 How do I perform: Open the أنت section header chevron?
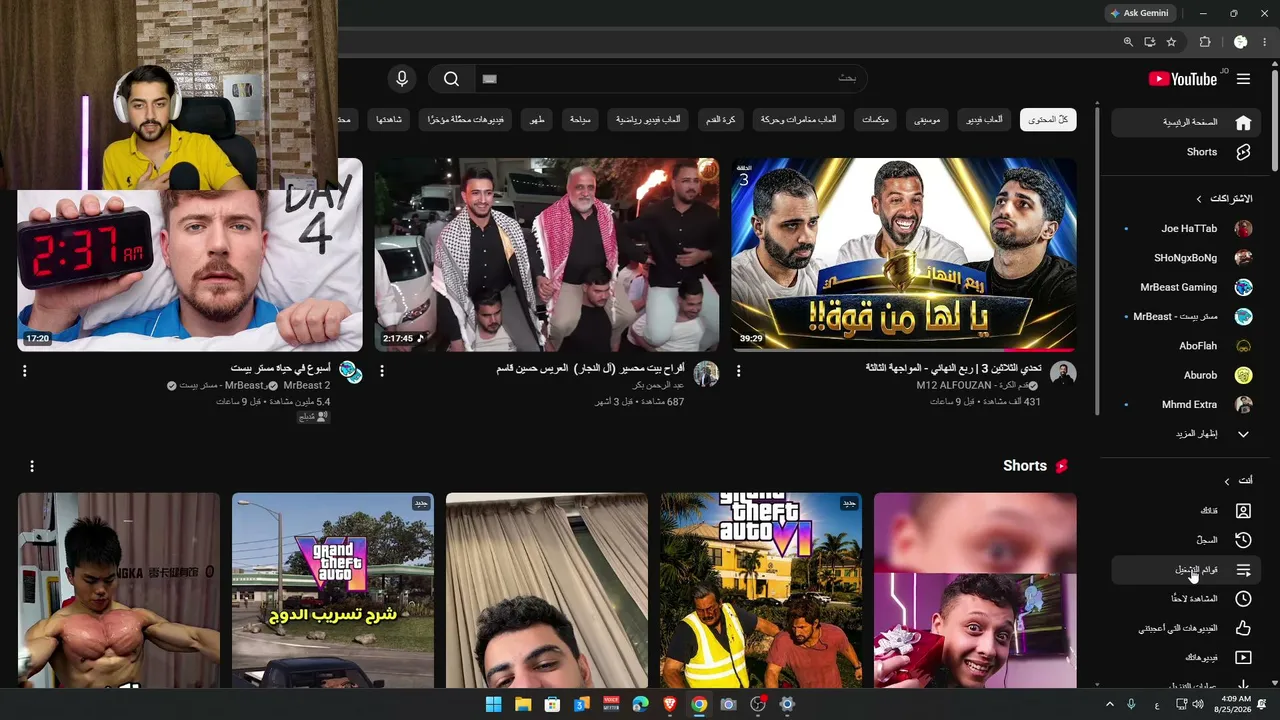[x=1227, y=481]
